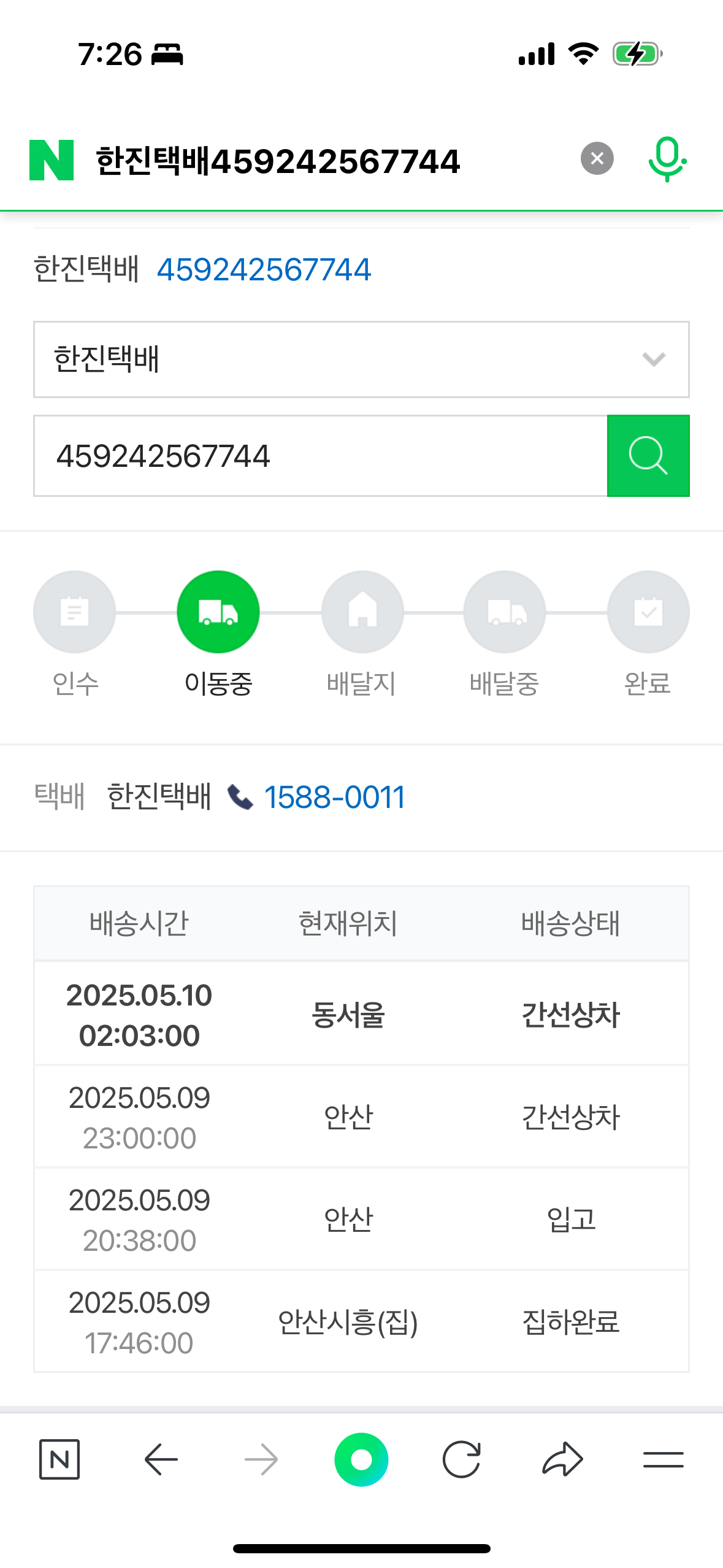Tap the green circle Green Dot button
Screen dimensions: 723x1568
[361, 1459]
